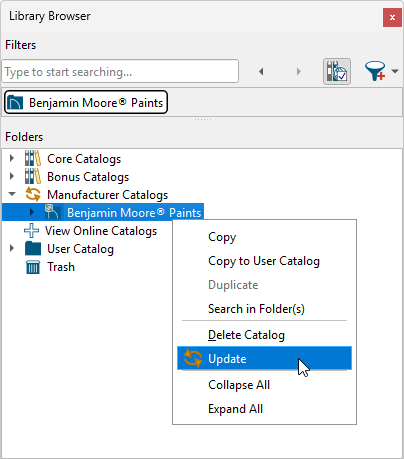404x459 pixels.
Task: Click the icon in the Benjamin Moore filter chip
Action: tap(15, 103)
